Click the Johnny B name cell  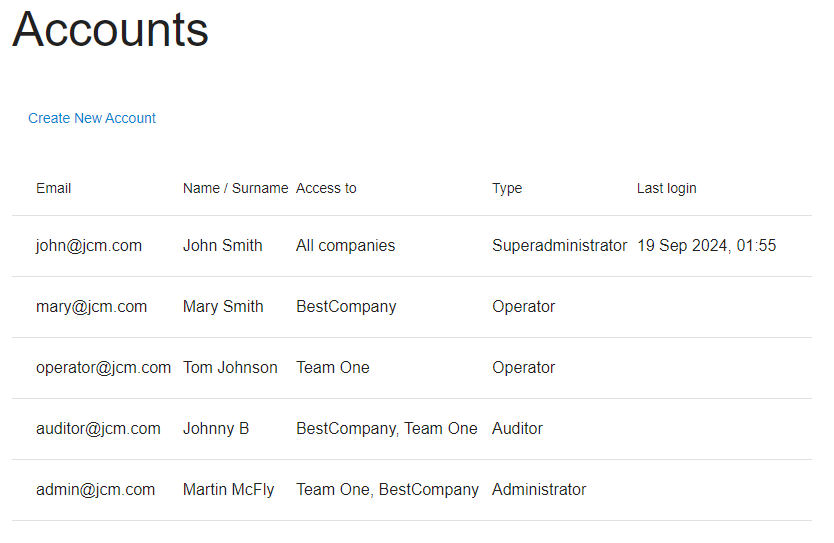(x=216, y=429)
